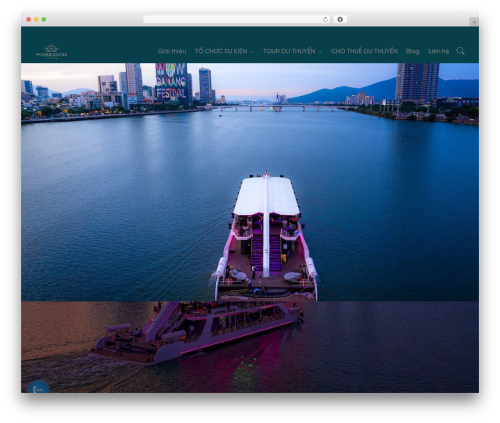Open the search magnifier icon
This screenshot has width=500, height=423.
(x=460, y=51)
